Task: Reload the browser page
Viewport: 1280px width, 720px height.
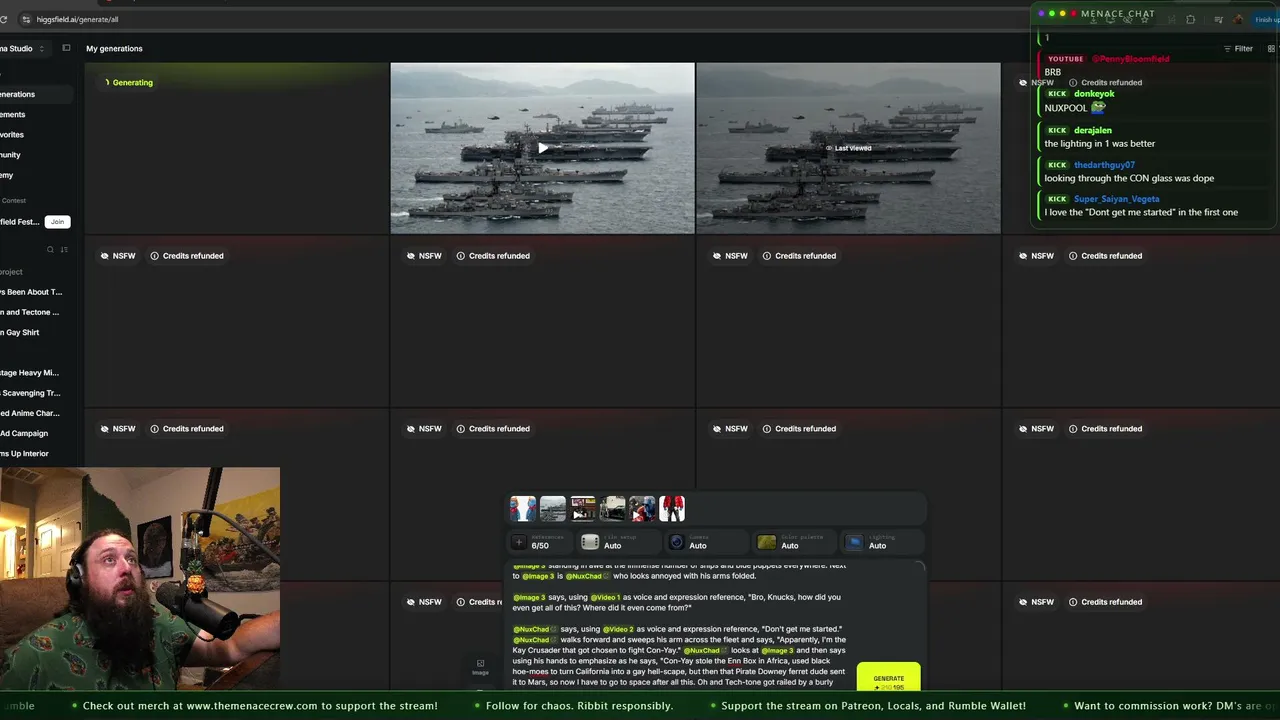Action: pyautogui.click(x=4, y=19)
